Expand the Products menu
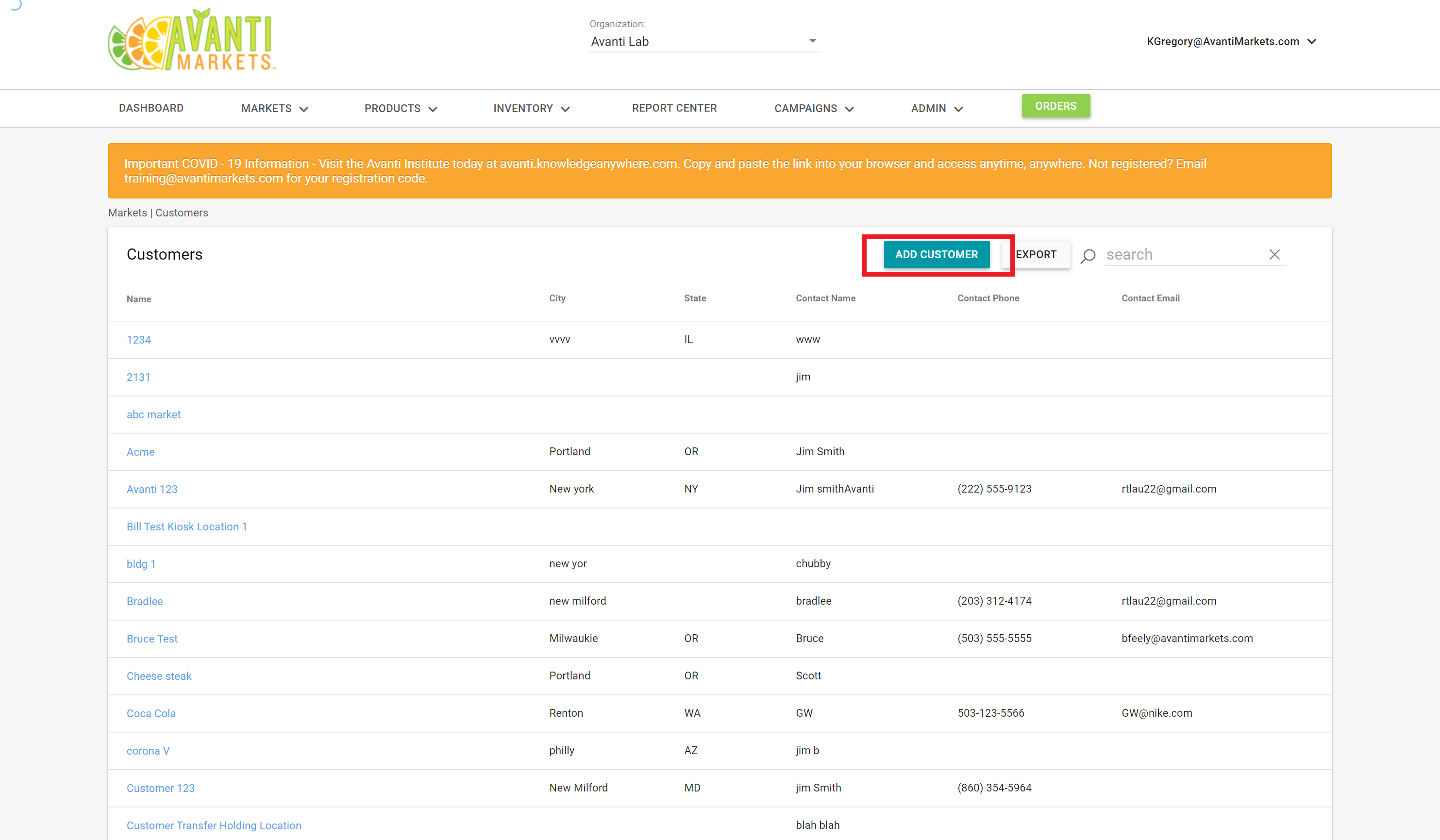Viewport: 1440px width, 840px height. [401, 109]
